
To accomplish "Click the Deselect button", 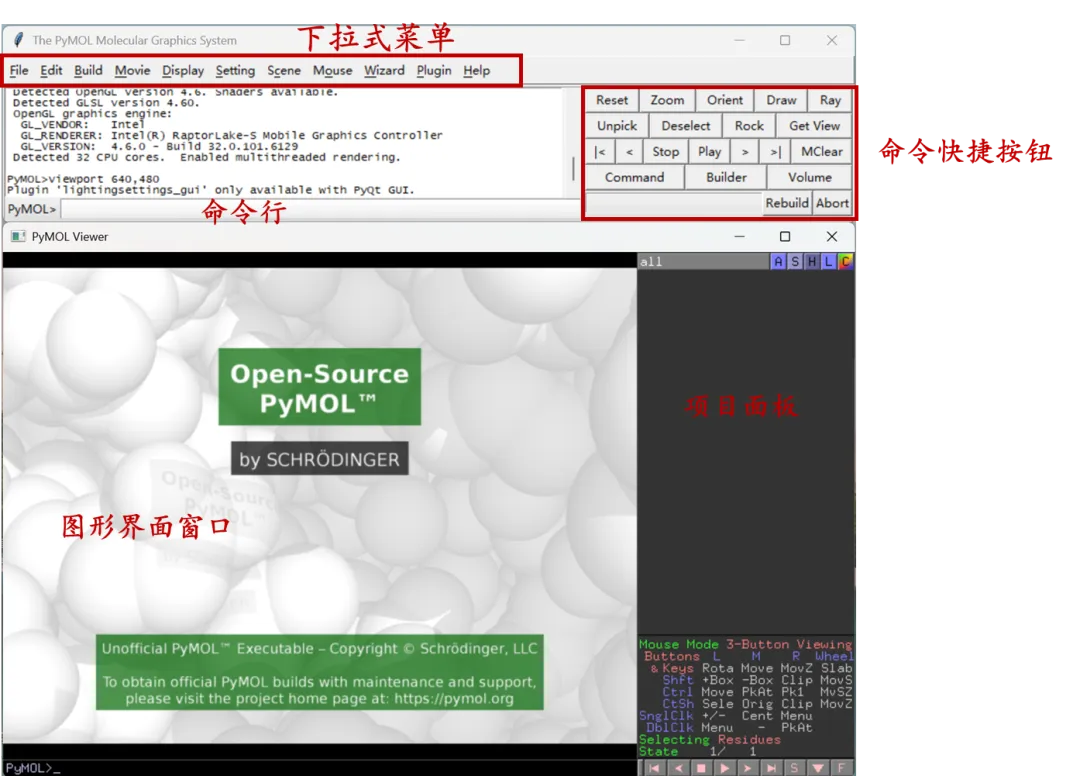I will coord(685,126).
